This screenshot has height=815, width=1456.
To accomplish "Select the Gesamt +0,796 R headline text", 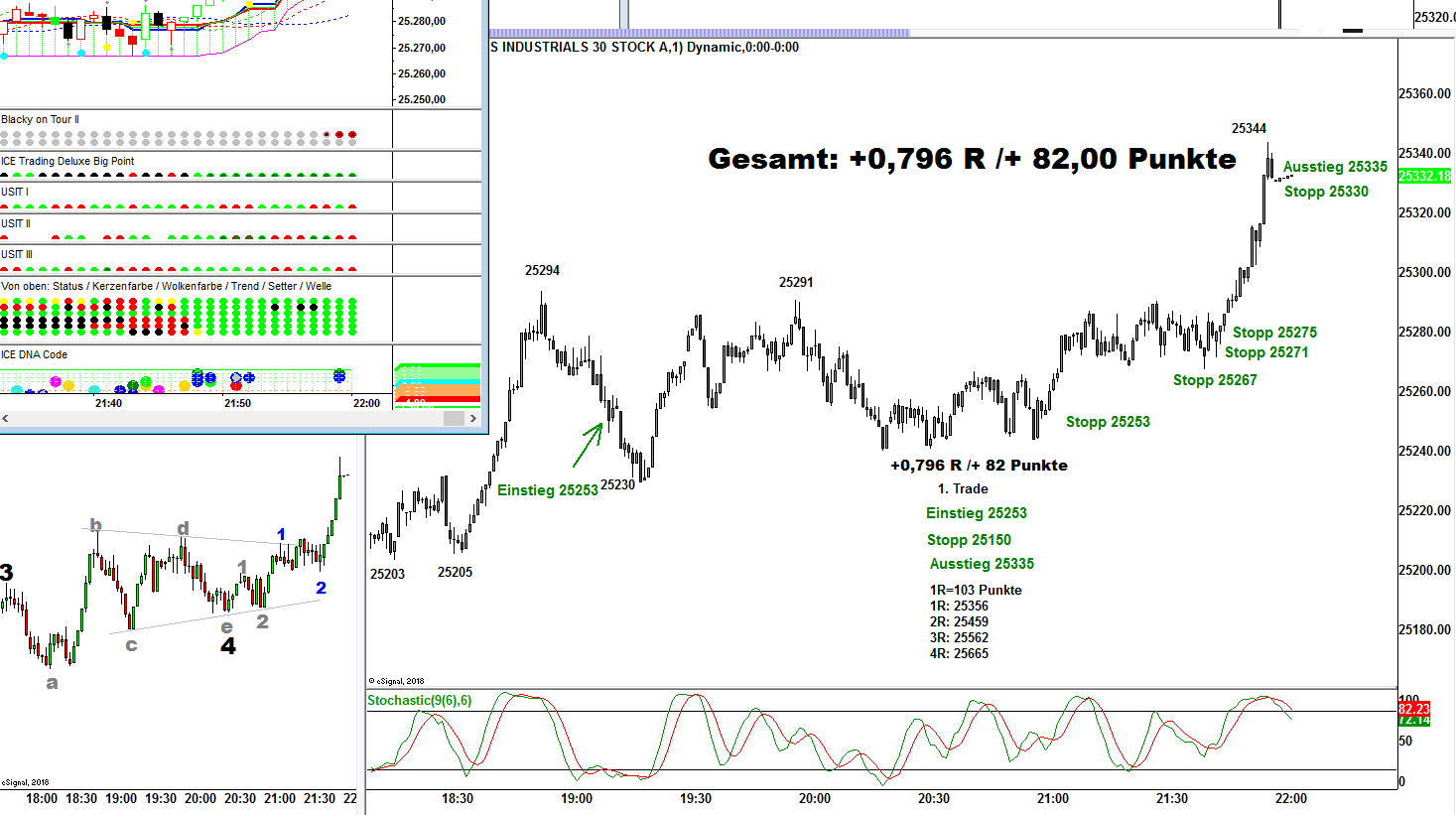I will pyautogui.click(x=972, y=159).
